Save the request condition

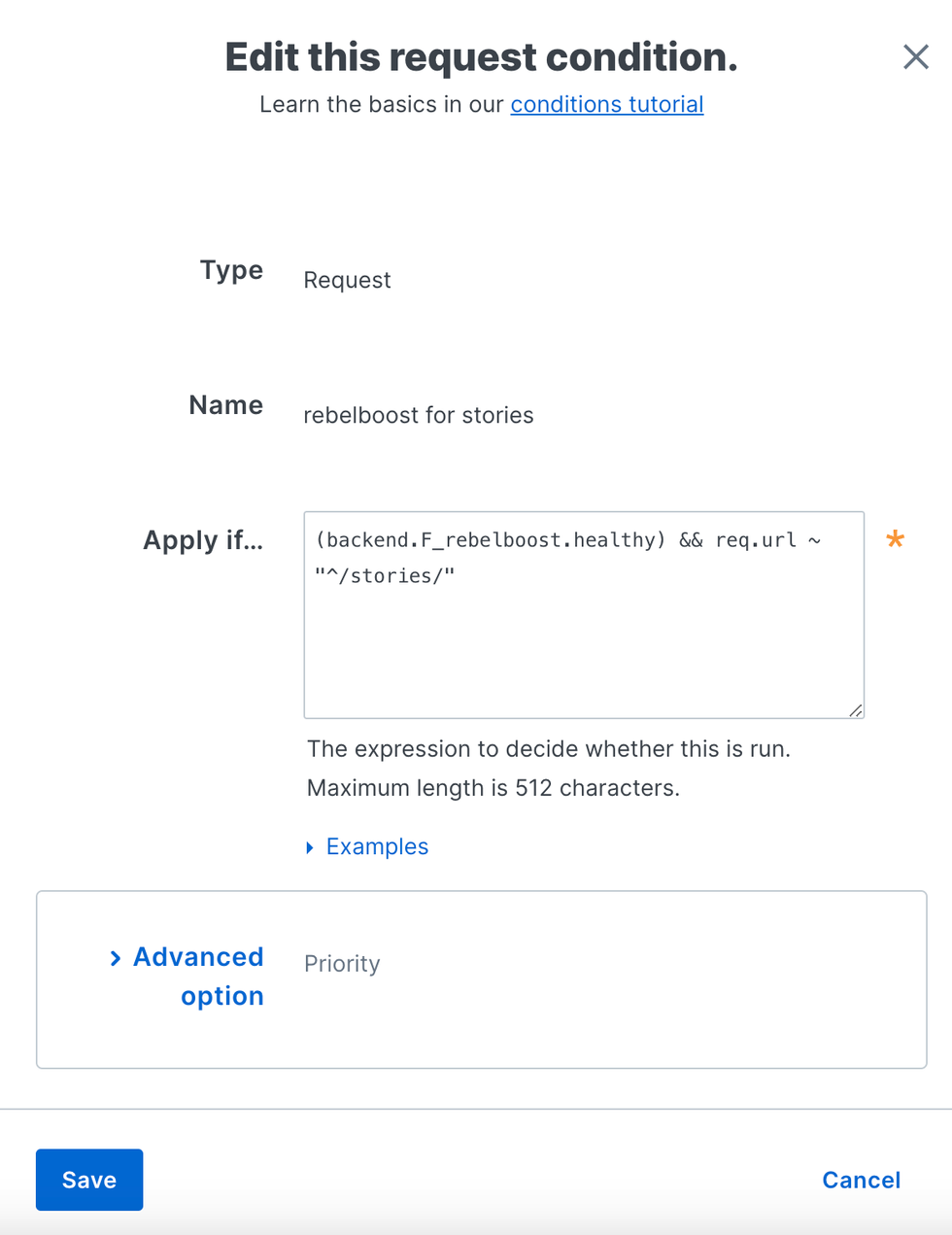click(89, 1180)
